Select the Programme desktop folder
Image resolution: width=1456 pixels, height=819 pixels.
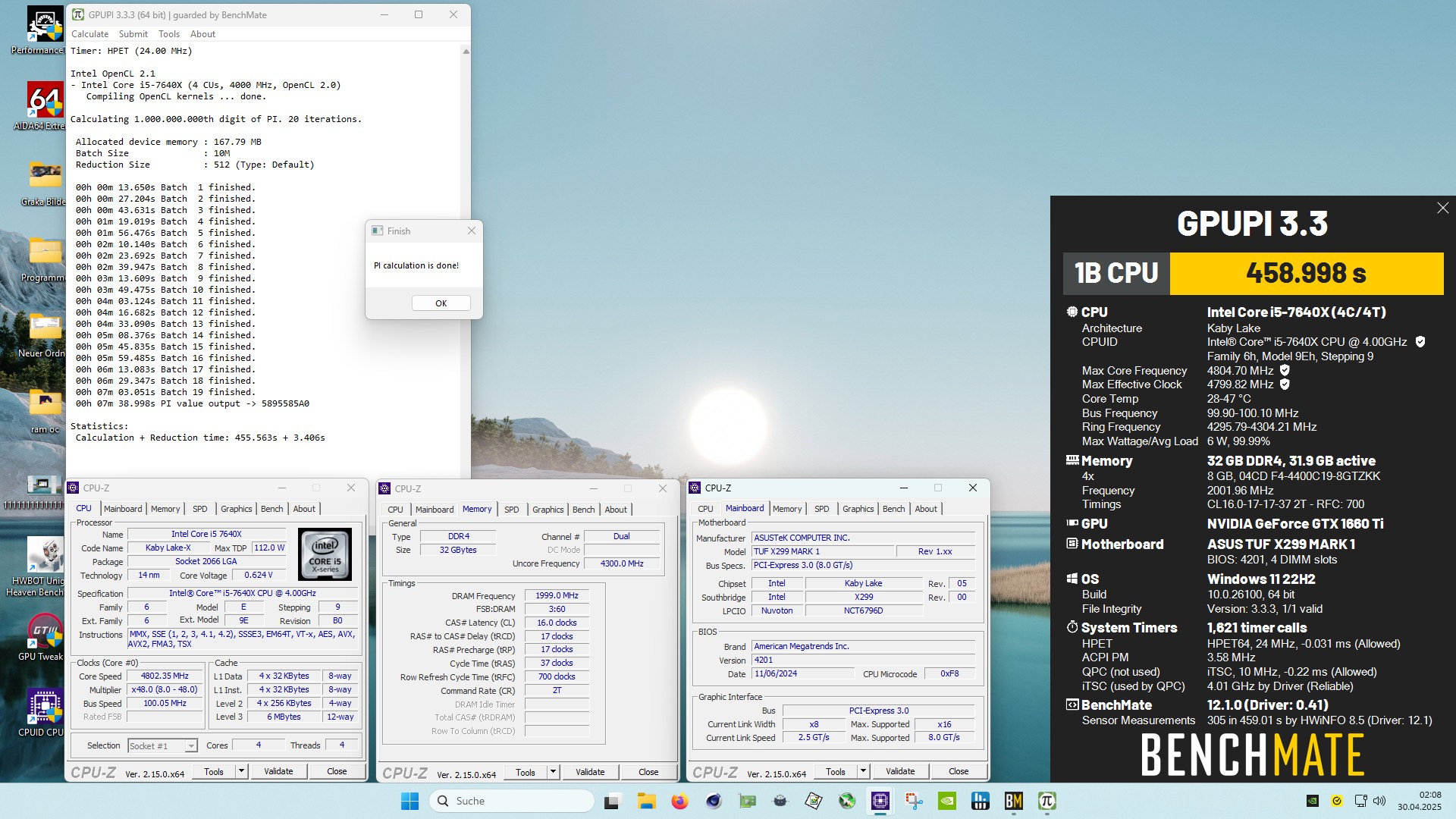pyautogui.click(x=44, y=258)
